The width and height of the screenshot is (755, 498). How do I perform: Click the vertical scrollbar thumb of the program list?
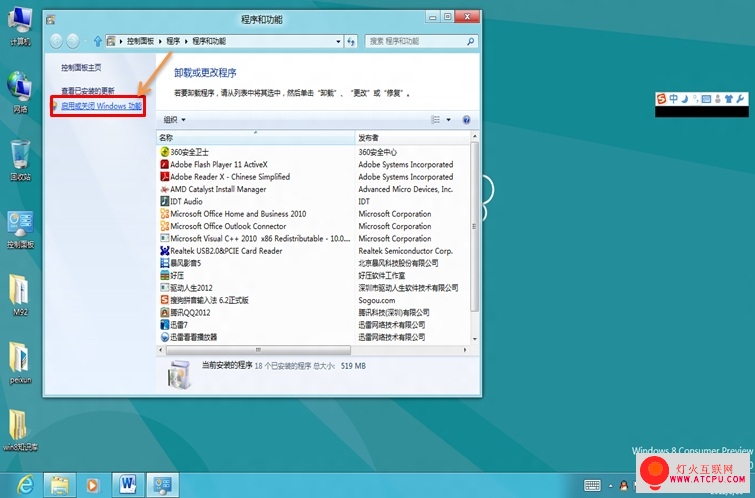point(474,226)
